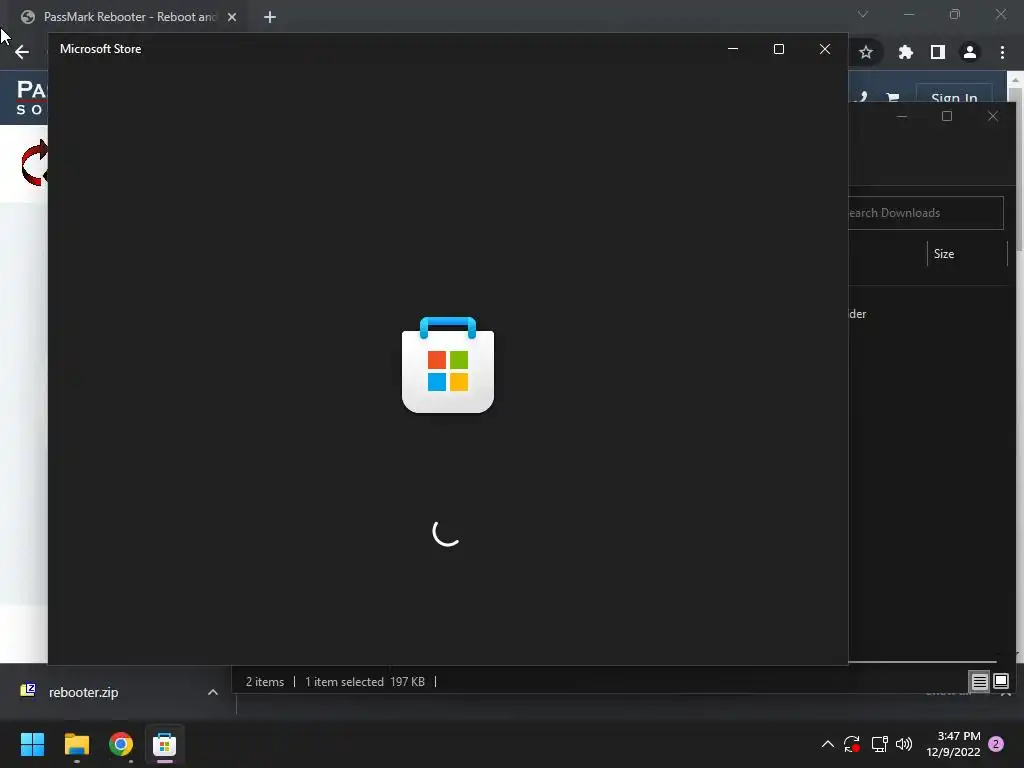The height and width of the screenshot is (768, 1024).
Task: Toggle the Chrome side panel icon
Action: point(938,52)
